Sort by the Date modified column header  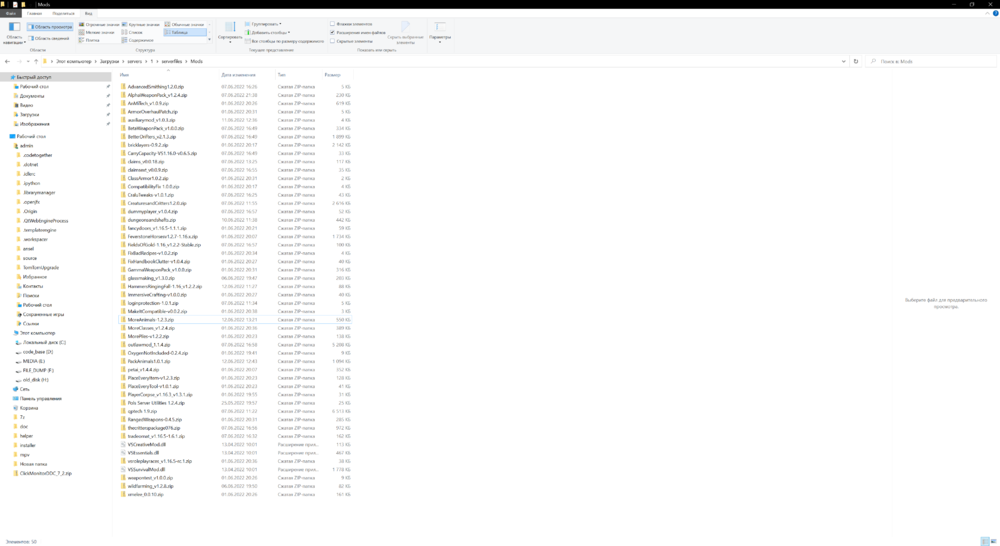tap(239, 75)
